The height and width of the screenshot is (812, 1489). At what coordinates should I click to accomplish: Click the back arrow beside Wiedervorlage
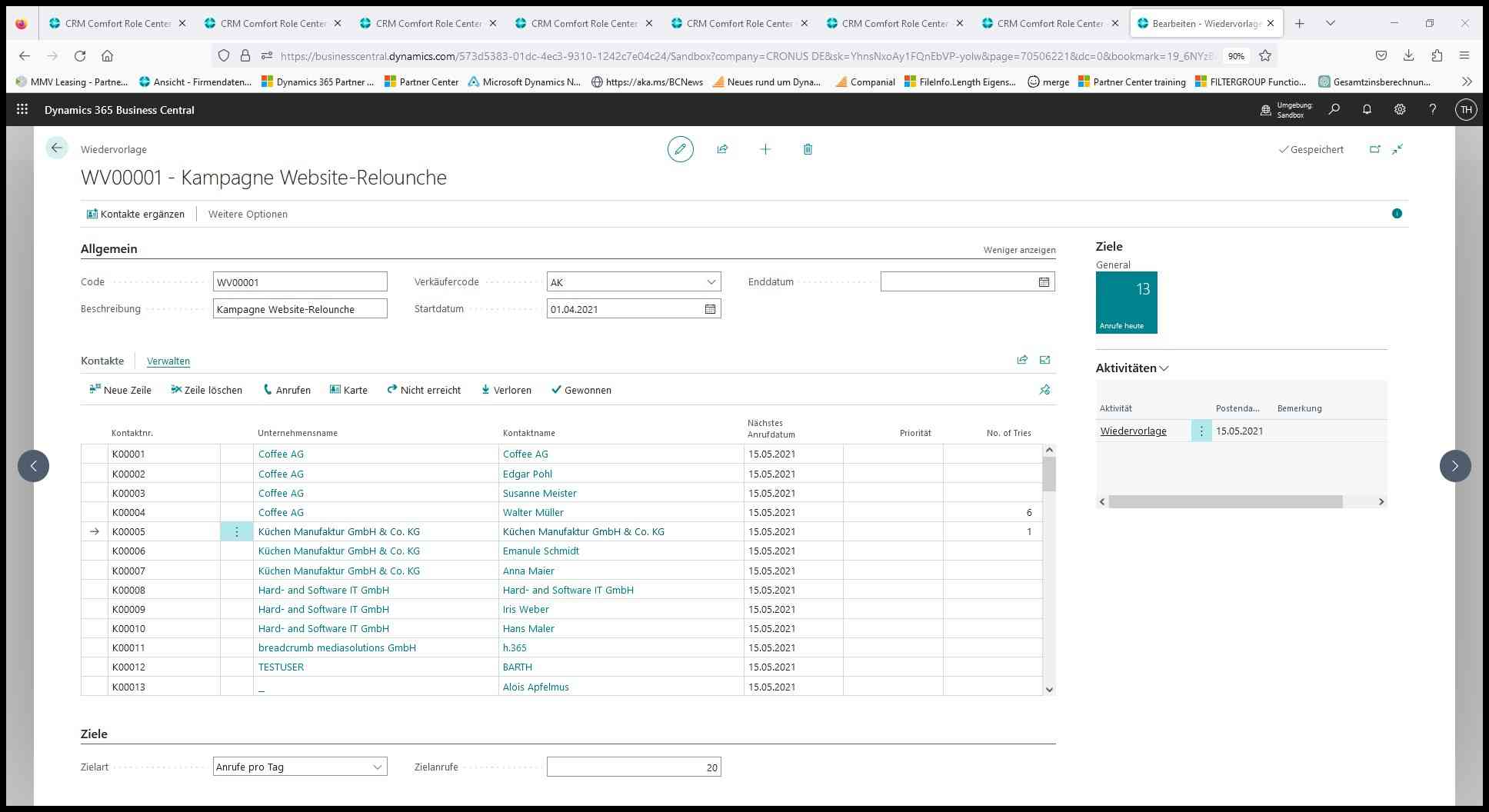pyautogui.click(x=56, y=148)
